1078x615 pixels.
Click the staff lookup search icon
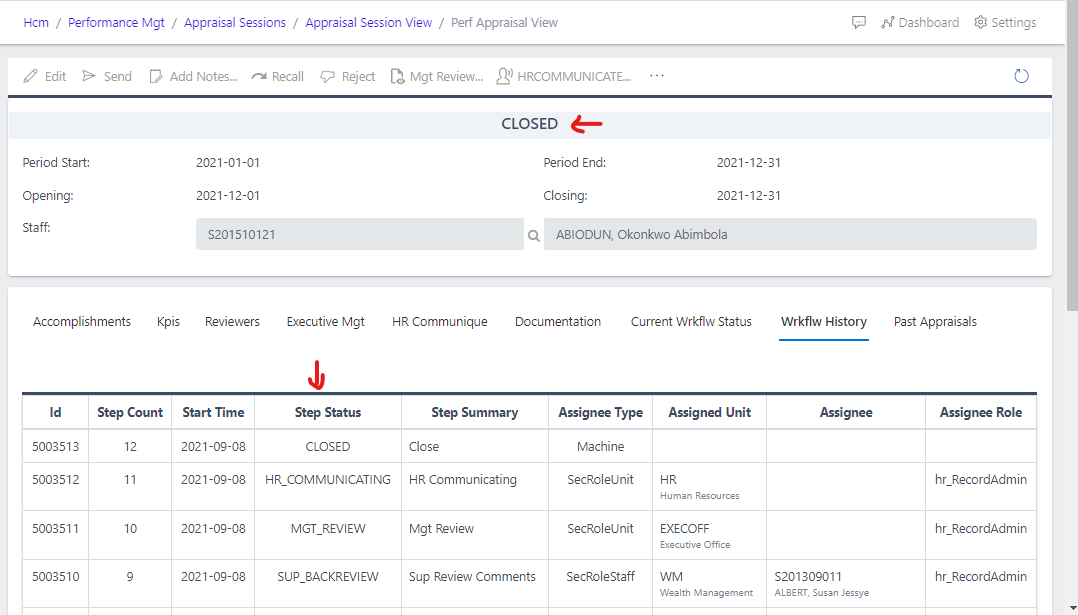coord(534,236)
